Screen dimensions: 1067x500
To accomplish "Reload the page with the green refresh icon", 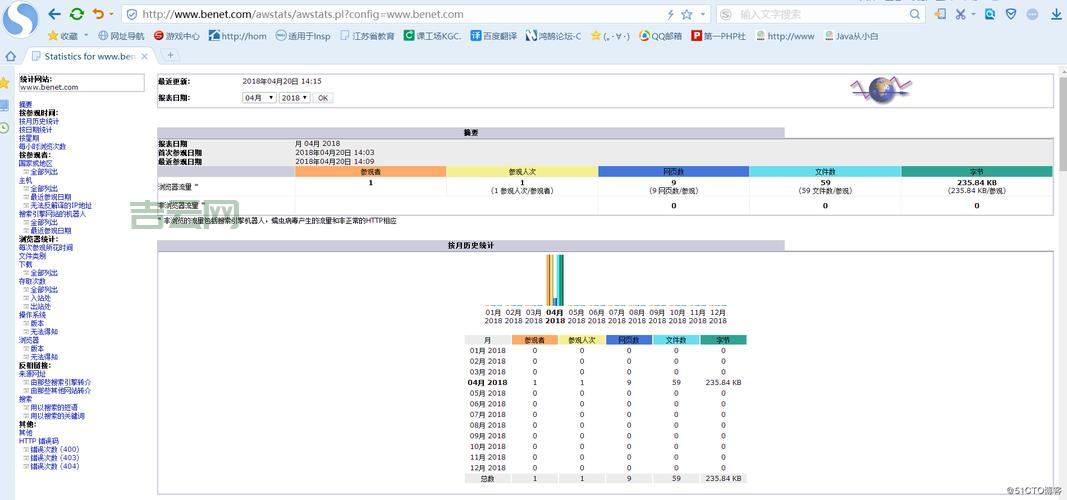I will point(77,14).
